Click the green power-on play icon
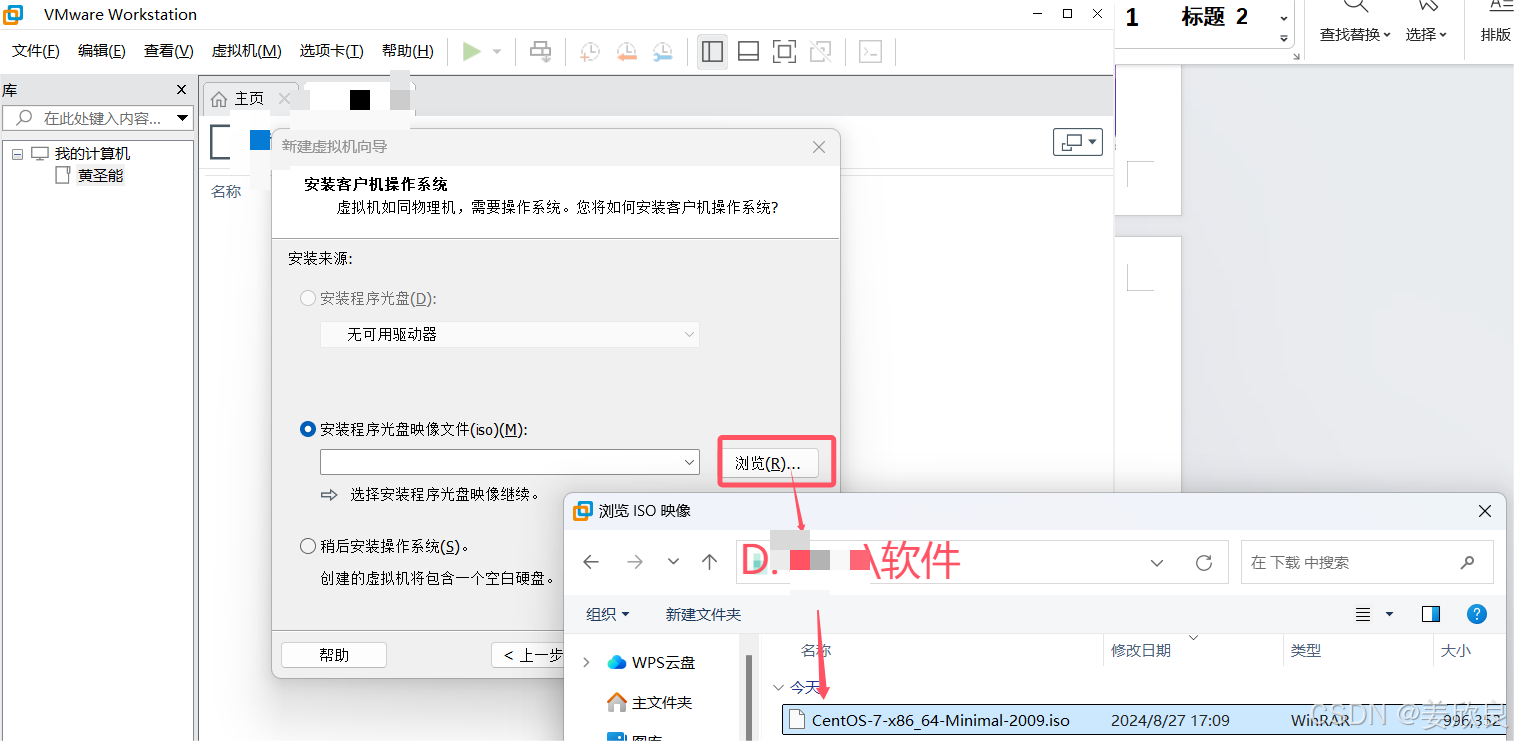Screen dimensions: 1514x741 pyautogui.click(x=472, y=51)
